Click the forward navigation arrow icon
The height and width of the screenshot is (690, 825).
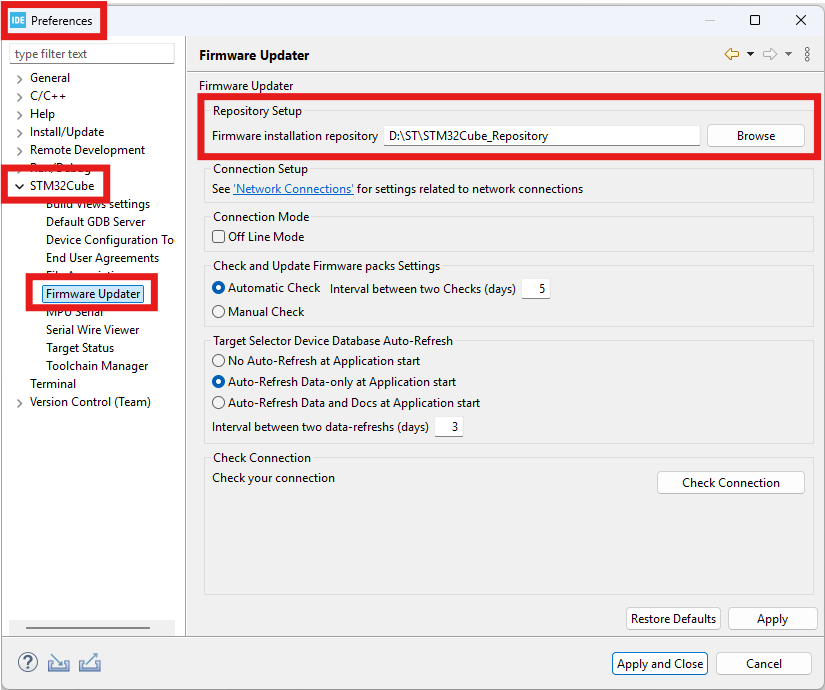[769, 54]
